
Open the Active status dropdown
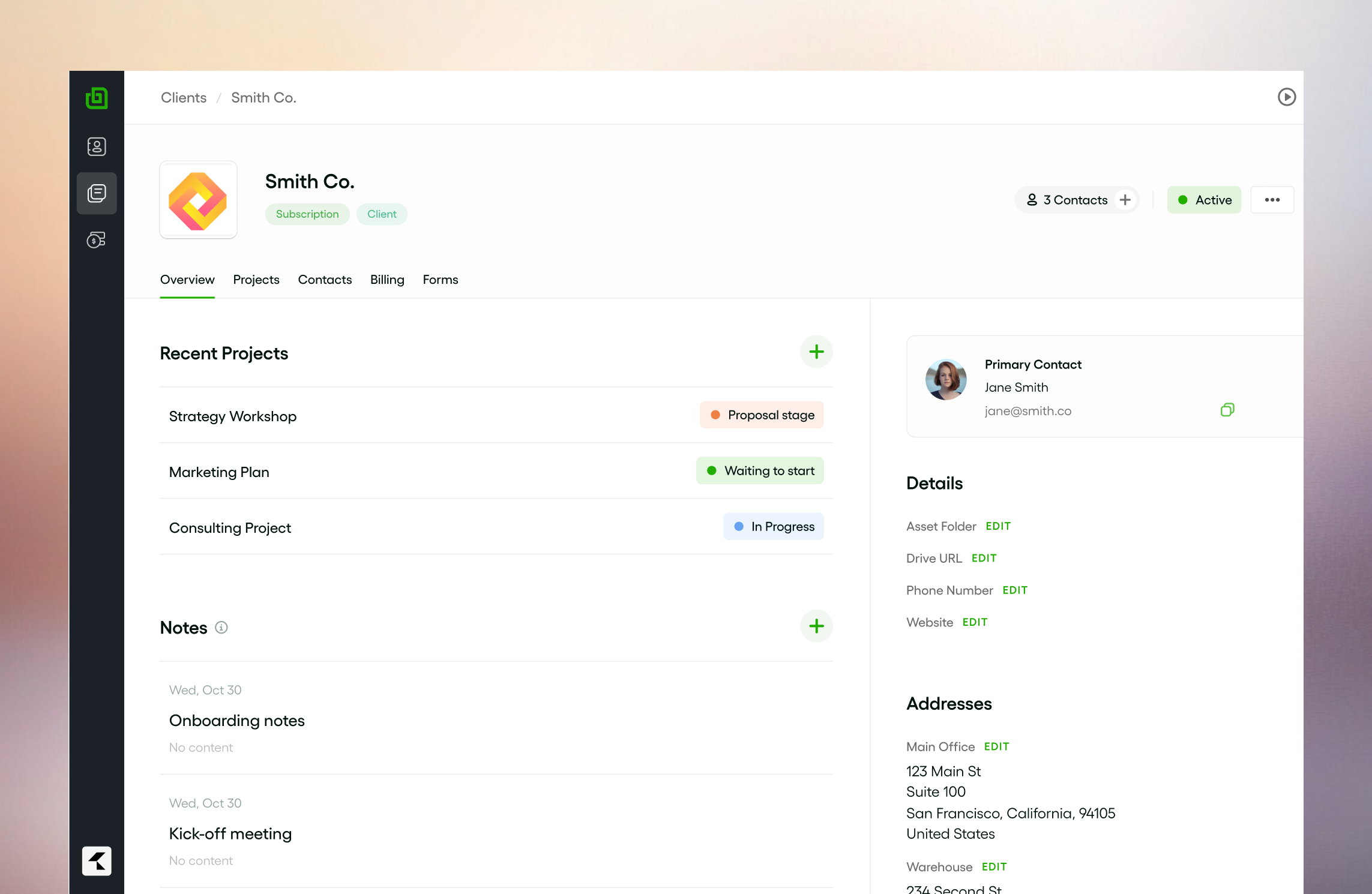click(x=1204, y=200)
